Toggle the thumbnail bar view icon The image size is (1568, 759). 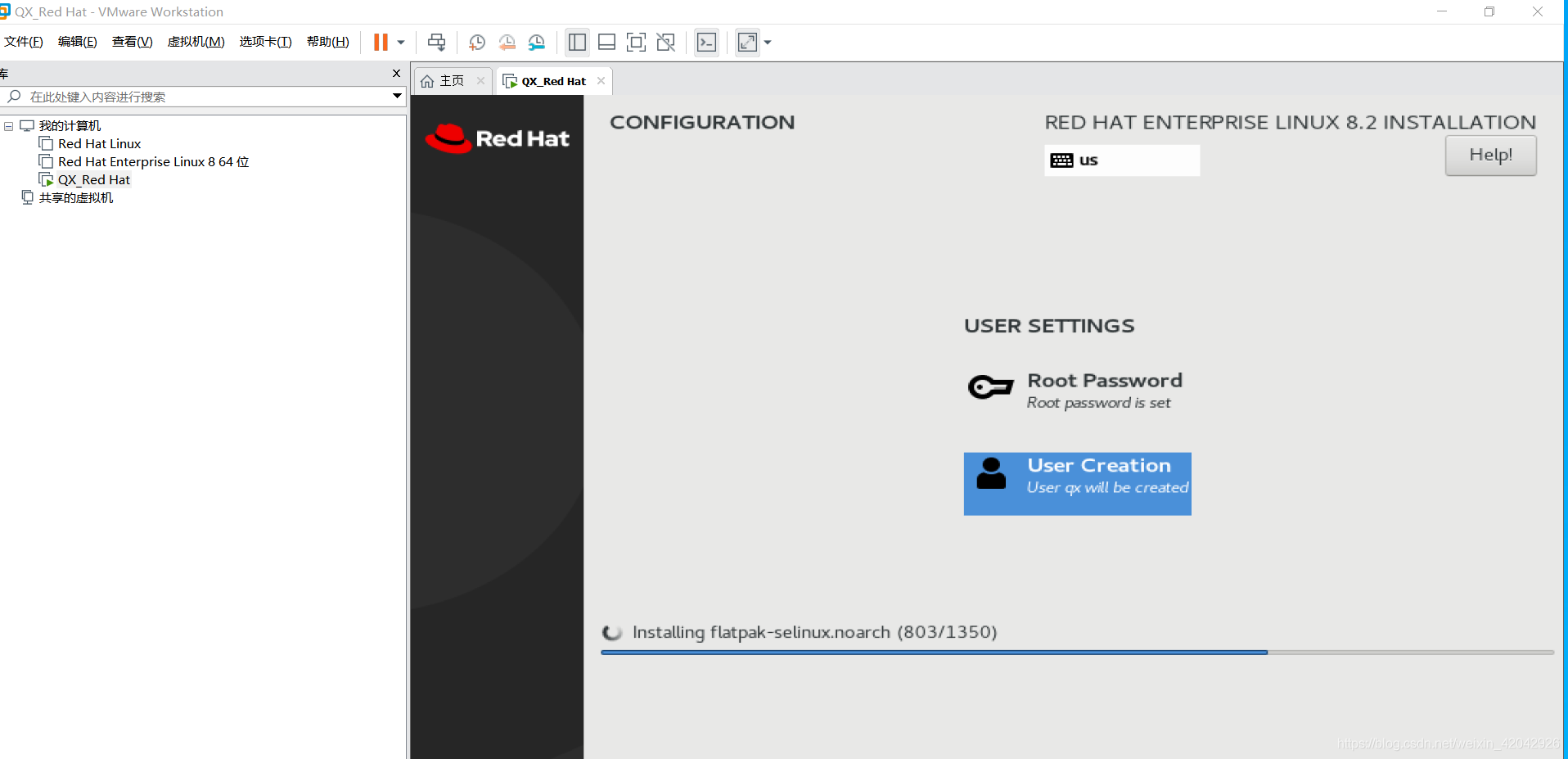point(606,43)
